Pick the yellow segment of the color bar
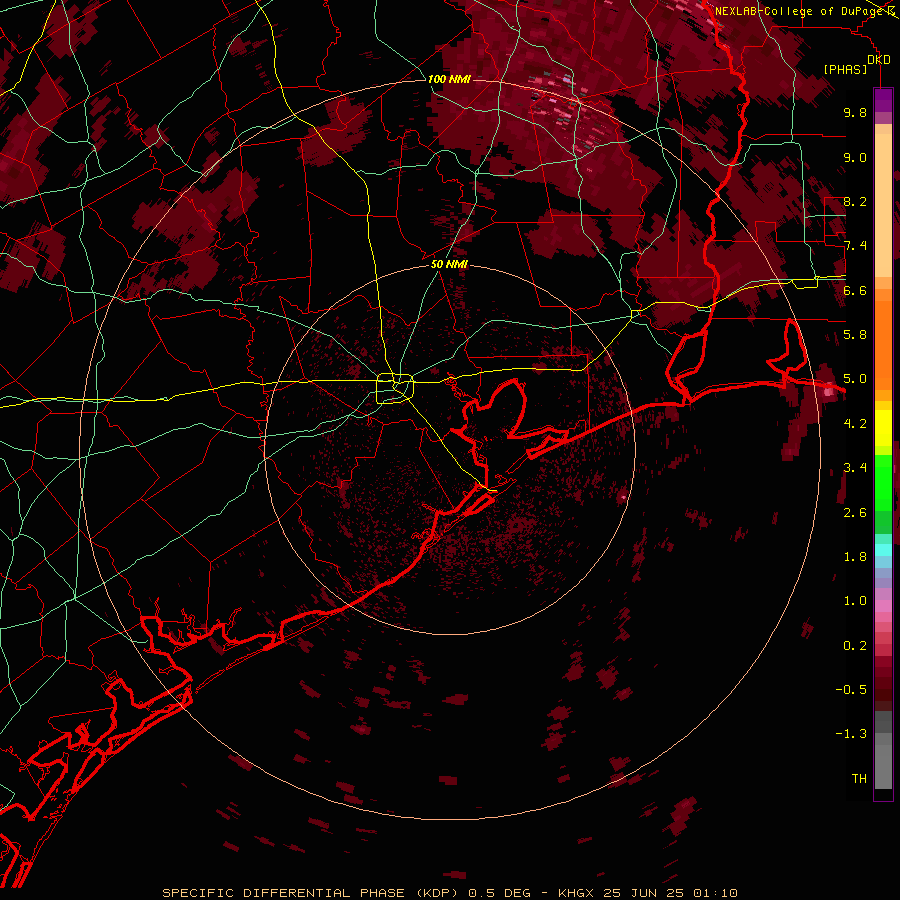Screen dimensions: 900x900 coord(883,428)
